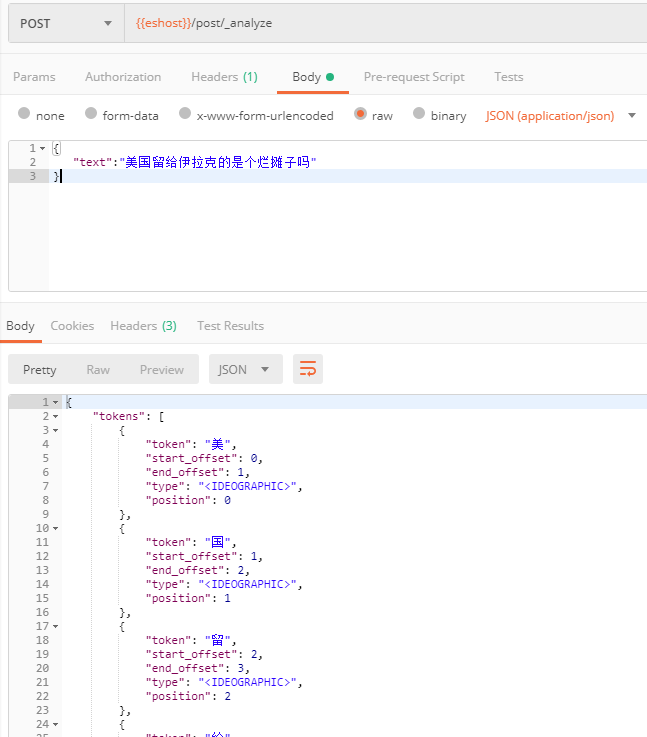Collapse response line 1 fold arrow
The image size is (647, 737).
click(x=55, y=402)
